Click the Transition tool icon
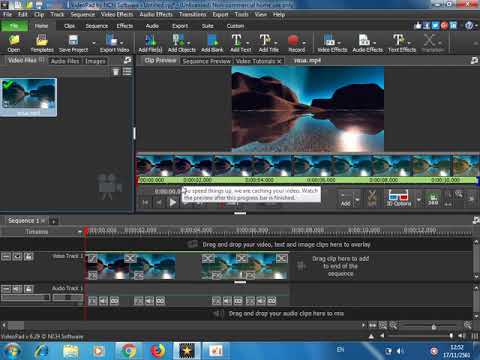The width and height of the screenshot is (480, 360). (430, 40)
